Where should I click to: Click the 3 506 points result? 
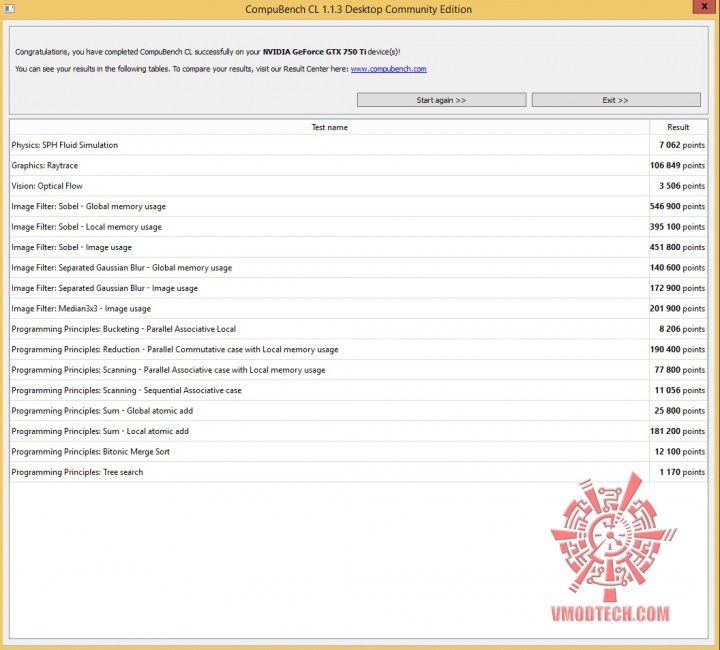[x=682, y=186]
